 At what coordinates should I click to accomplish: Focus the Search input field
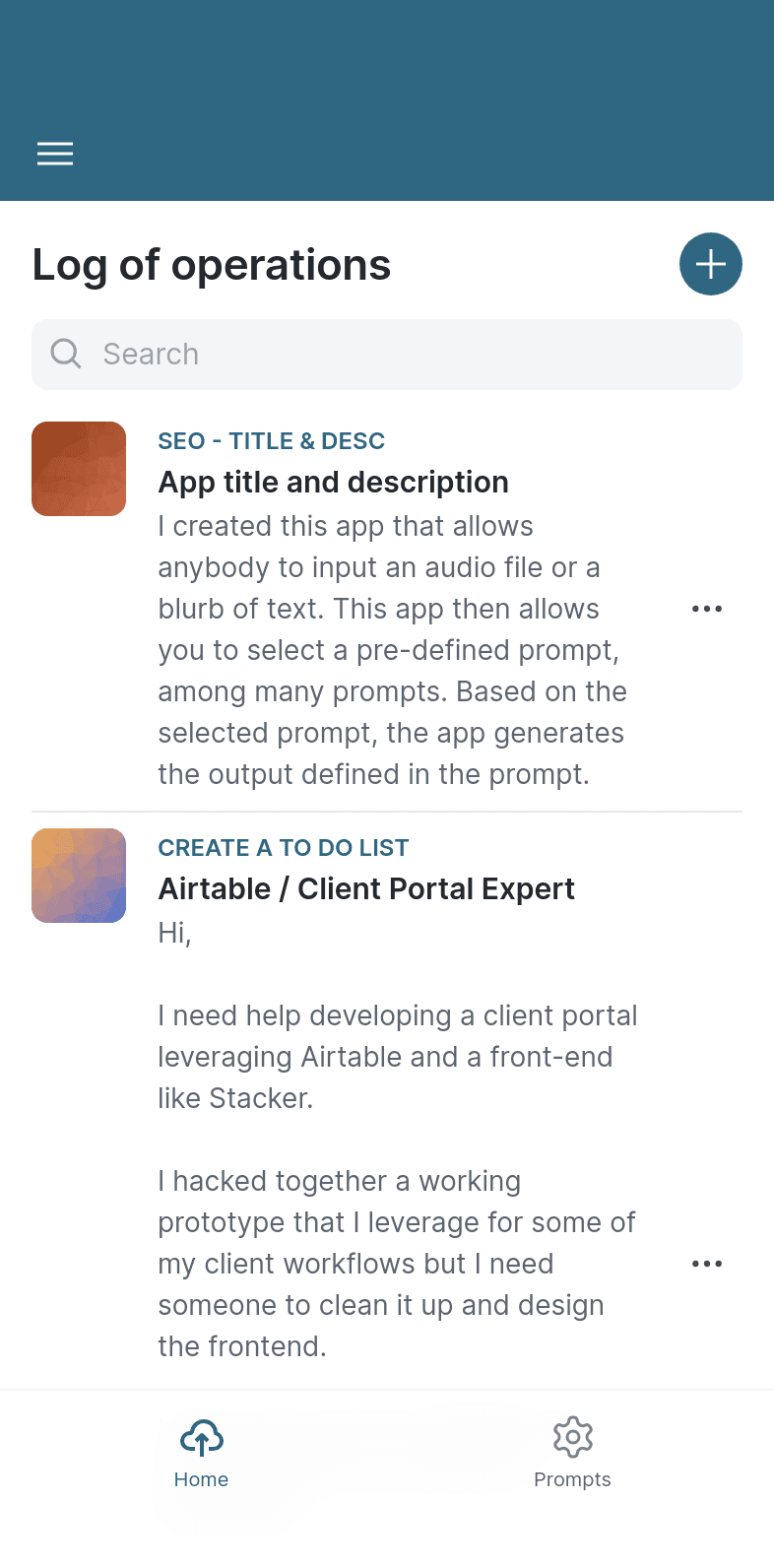tap(387, 355)
